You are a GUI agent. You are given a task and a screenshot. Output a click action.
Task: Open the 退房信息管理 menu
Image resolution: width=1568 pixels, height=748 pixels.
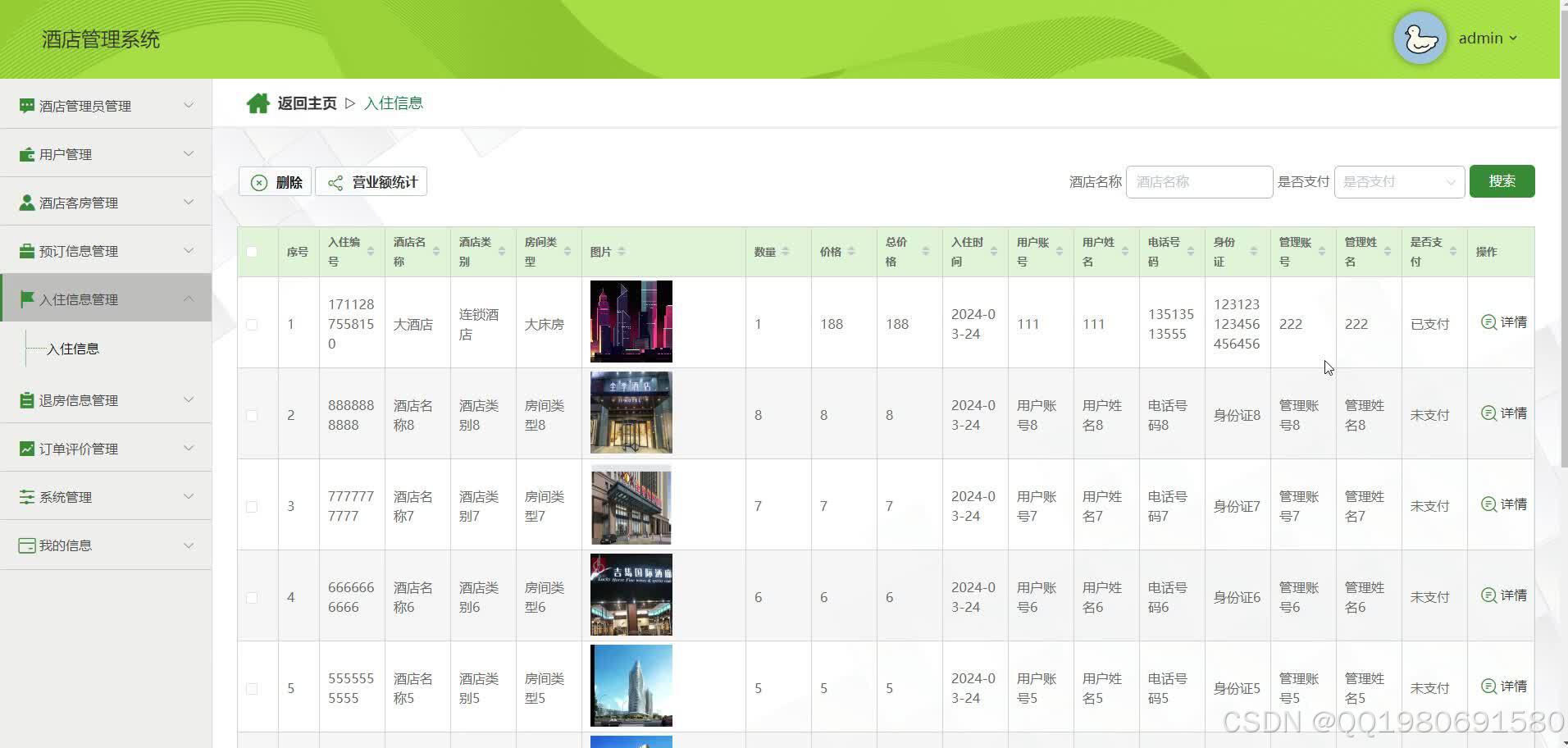(x=106, y=400)
